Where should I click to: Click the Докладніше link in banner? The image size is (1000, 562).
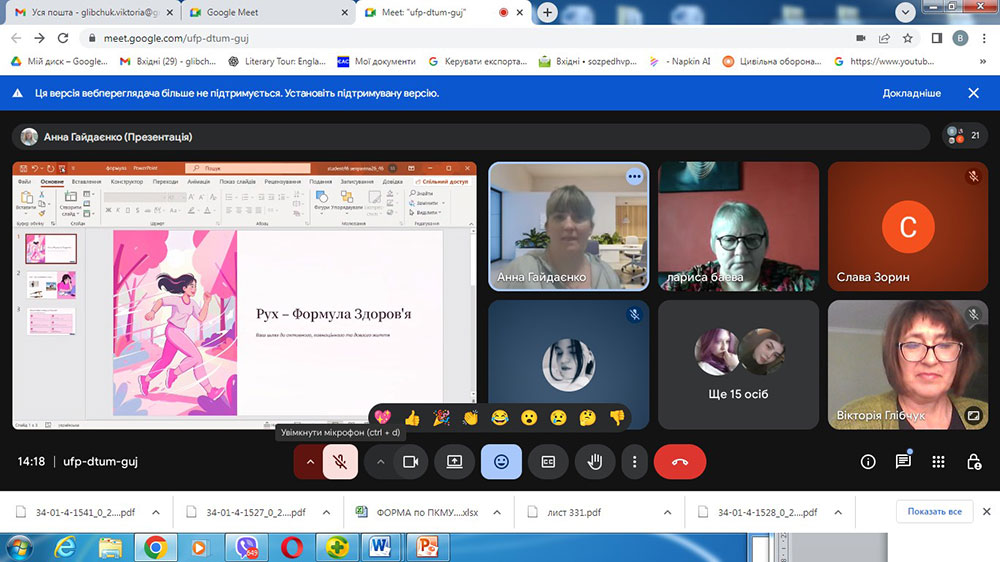pyautogui.click(x=911, y=93)
